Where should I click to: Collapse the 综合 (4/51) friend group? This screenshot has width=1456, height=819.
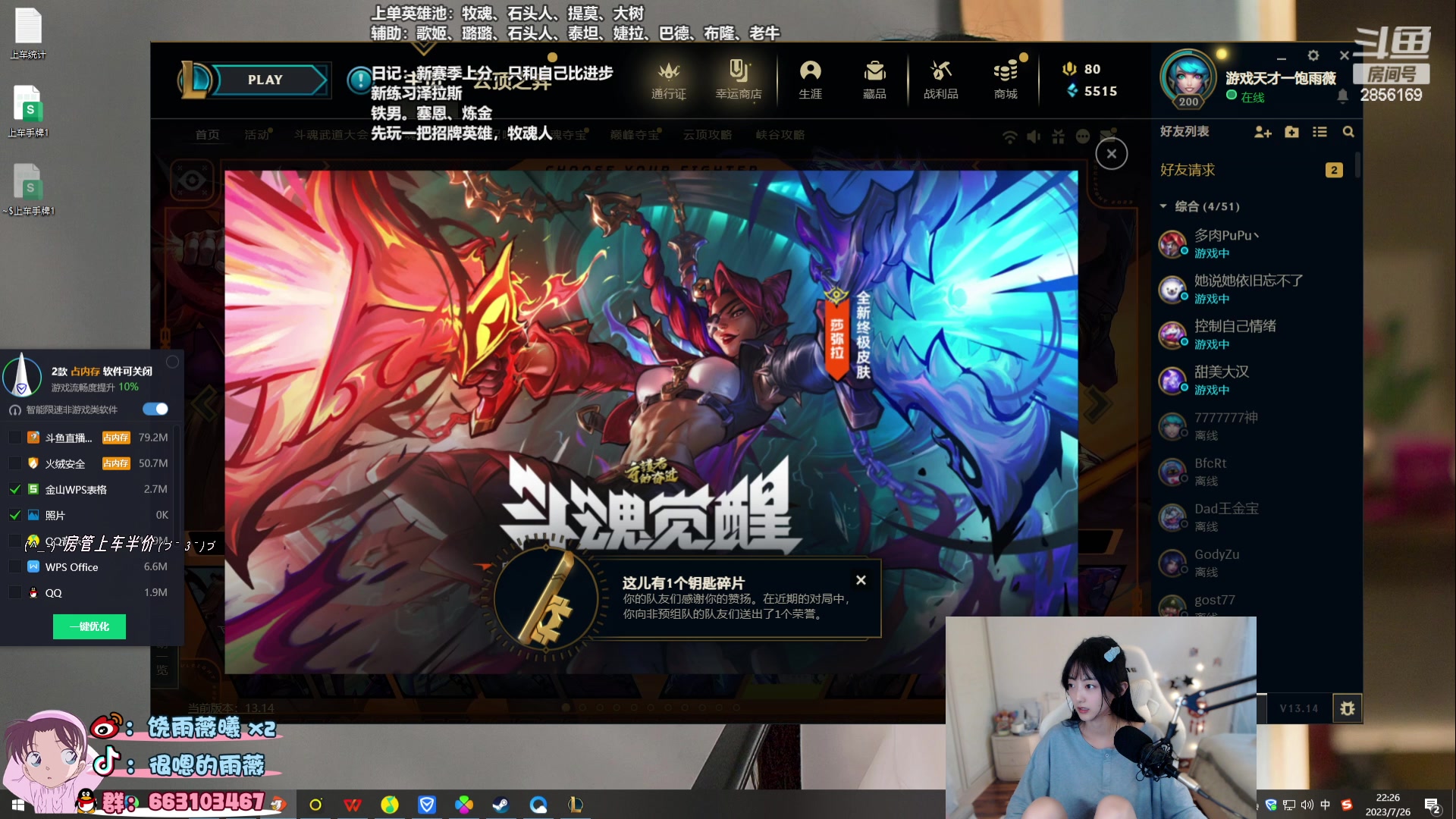point(1199,206)
